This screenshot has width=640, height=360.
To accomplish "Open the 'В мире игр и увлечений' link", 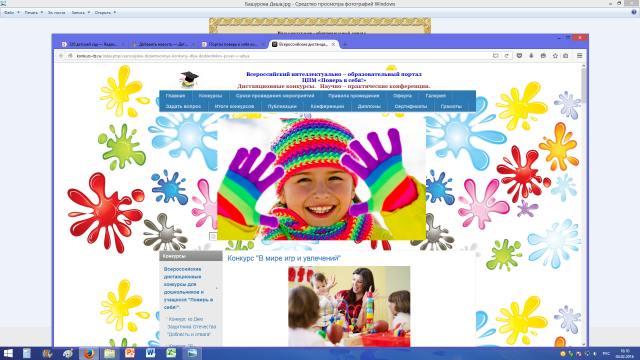I will click(284, 258).
